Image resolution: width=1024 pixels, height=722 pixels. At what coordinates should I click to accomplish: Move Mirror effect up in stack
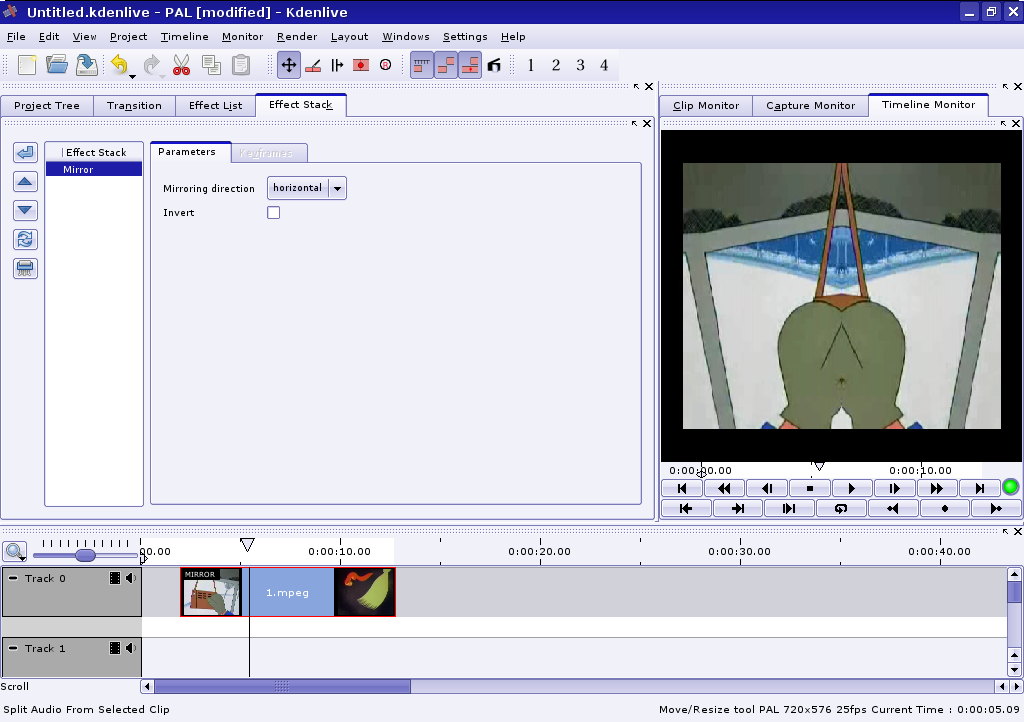pos(26,182)
